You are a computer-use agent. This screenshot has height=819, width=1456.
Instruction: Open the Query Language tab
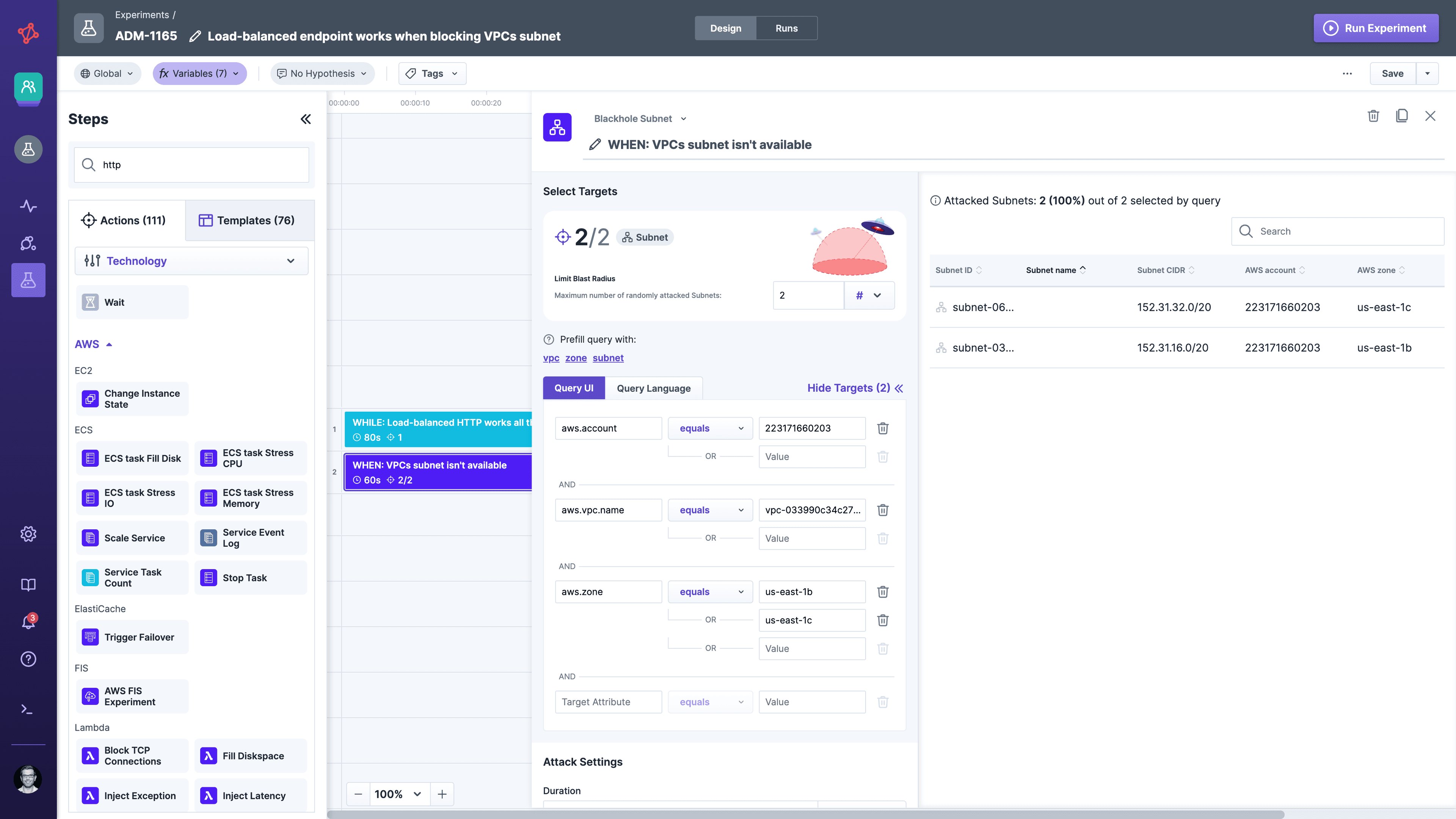(653, 388)
